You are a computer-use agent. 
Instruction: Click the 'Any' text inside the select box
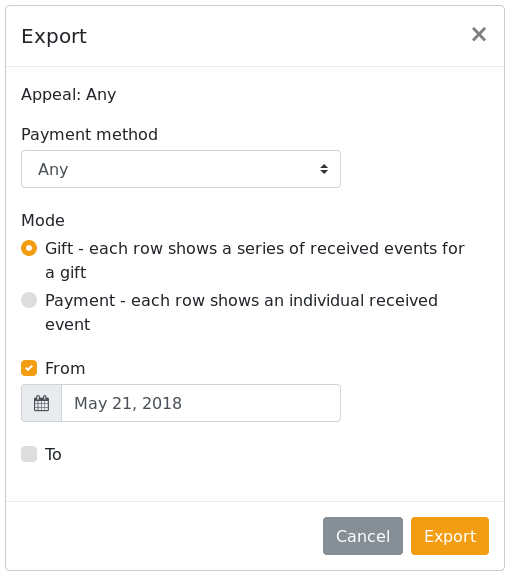tap(53, 170)
